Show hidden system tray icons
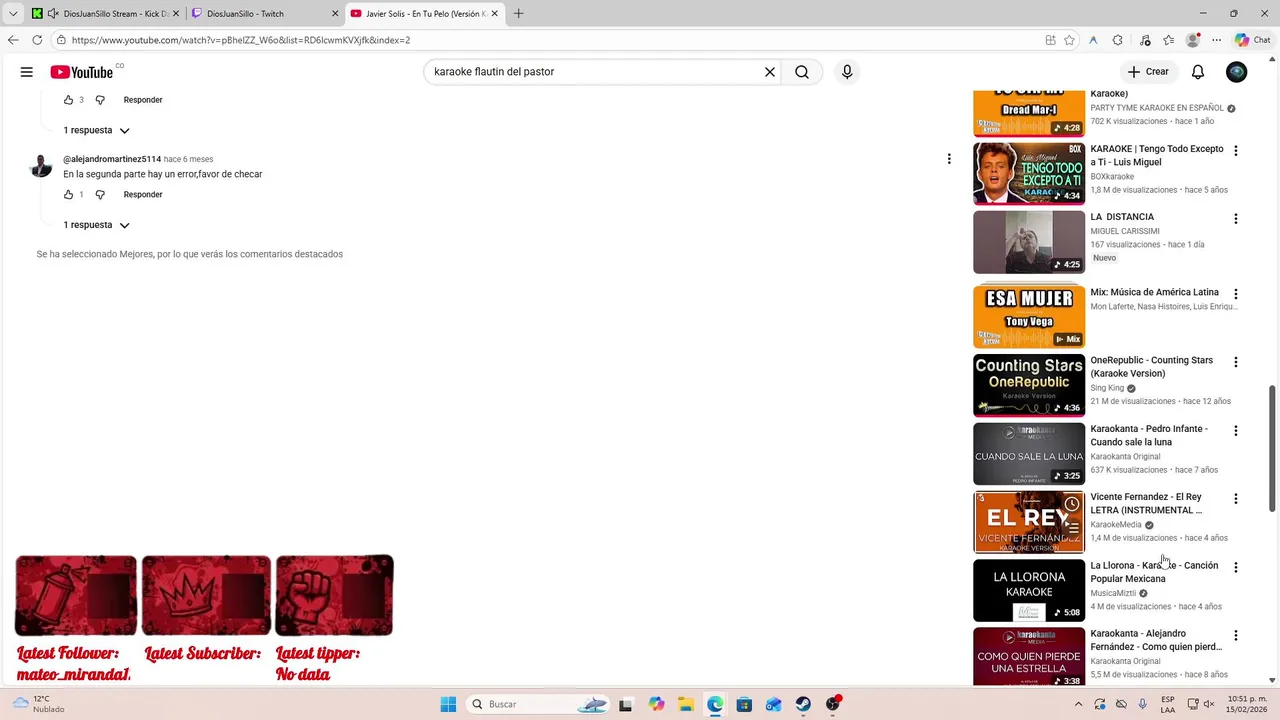 (1078, 704)
